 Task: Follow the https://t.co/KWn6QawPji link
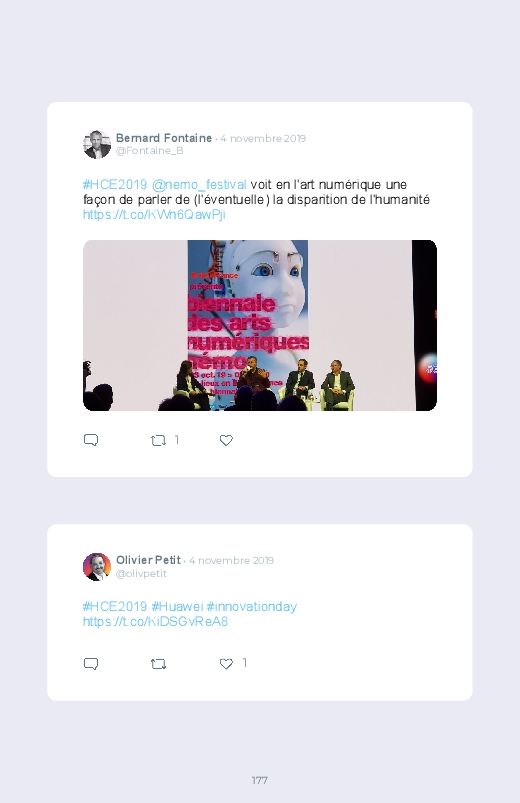click(x=154, y=214)
